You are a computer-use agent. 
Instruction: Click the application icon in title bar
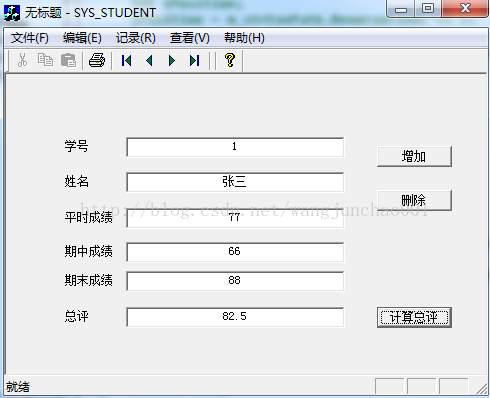click(12, 13)
